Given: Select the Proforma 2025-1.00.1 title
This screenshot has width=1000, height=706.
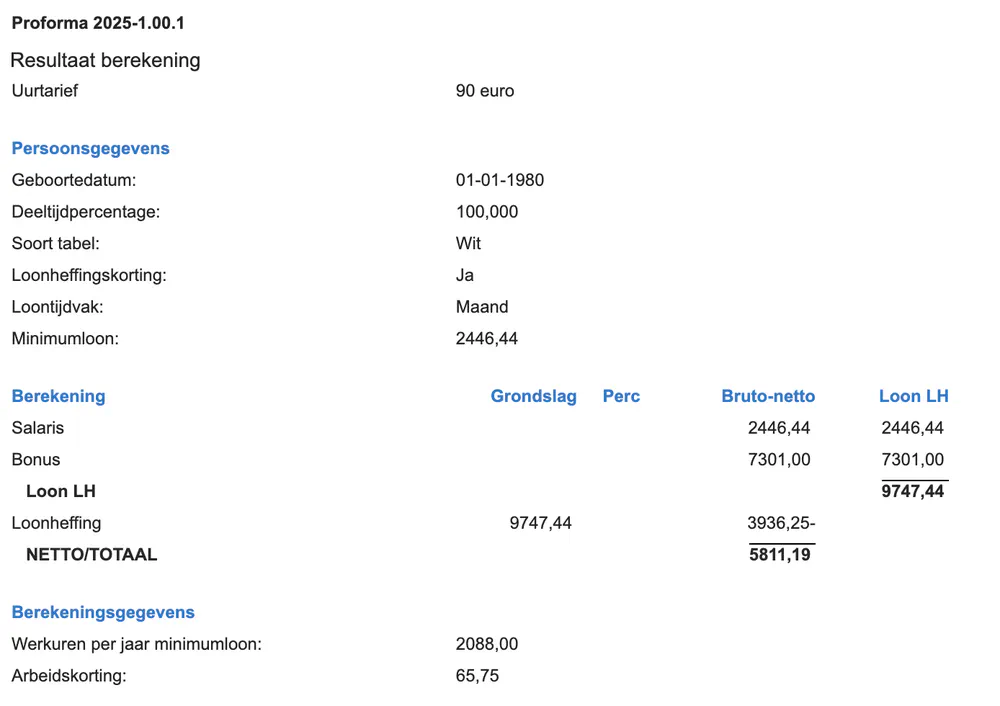Looking at the screenshot, I should (98, 22).
